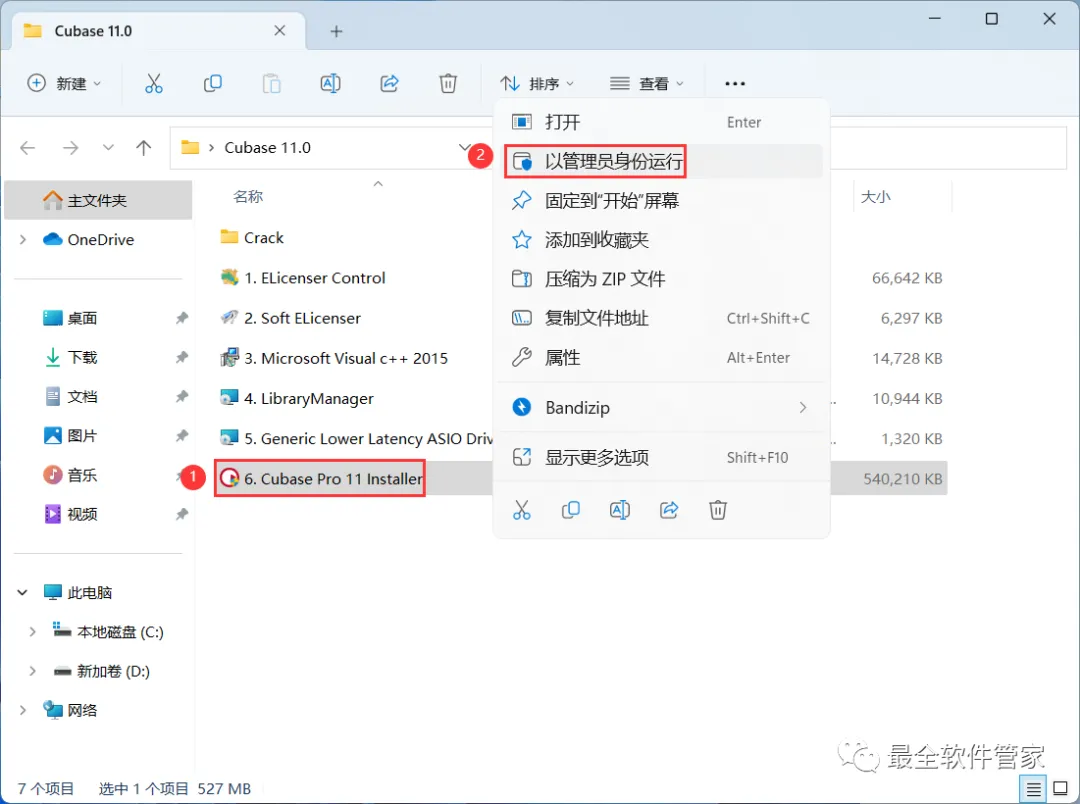Click the Rename icon in toolbar
Viewport: 1080px width, 804px height.
pos(331,83)
